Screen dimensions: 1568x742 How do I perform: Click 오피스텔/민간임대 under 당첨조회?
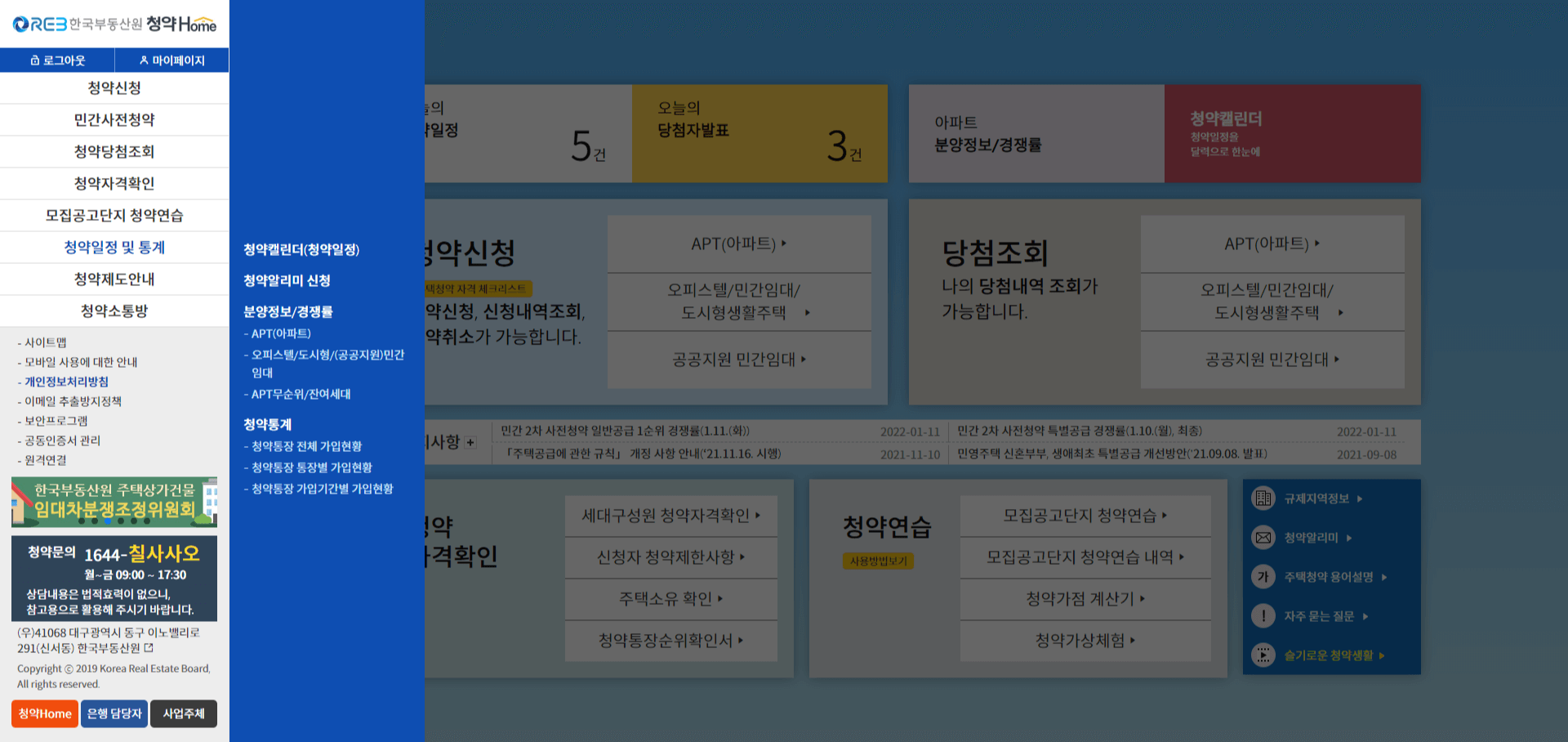tap(1272, 302)
